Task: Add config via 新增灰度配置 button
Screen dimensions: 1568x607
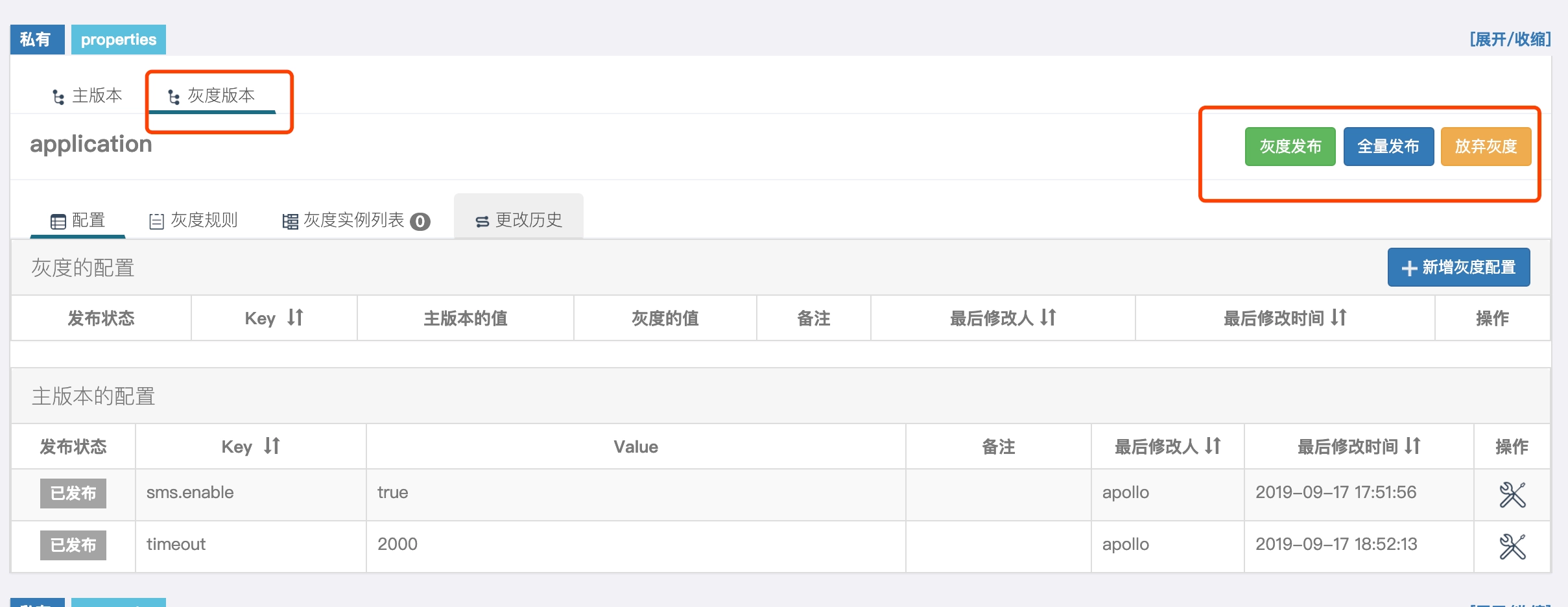Action: (x=1459, y=267)
